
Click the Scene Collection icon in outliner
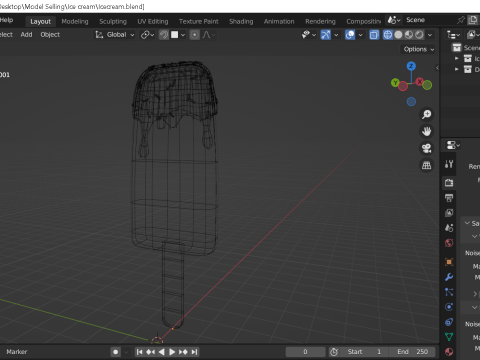tap(456, 48)
